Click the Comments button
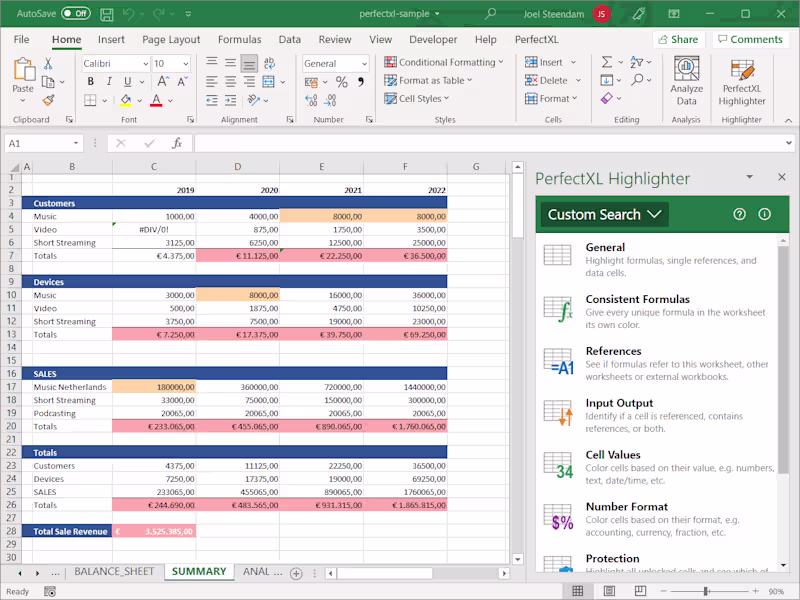Viewport: 800px width, 600px height. (750, 40)
